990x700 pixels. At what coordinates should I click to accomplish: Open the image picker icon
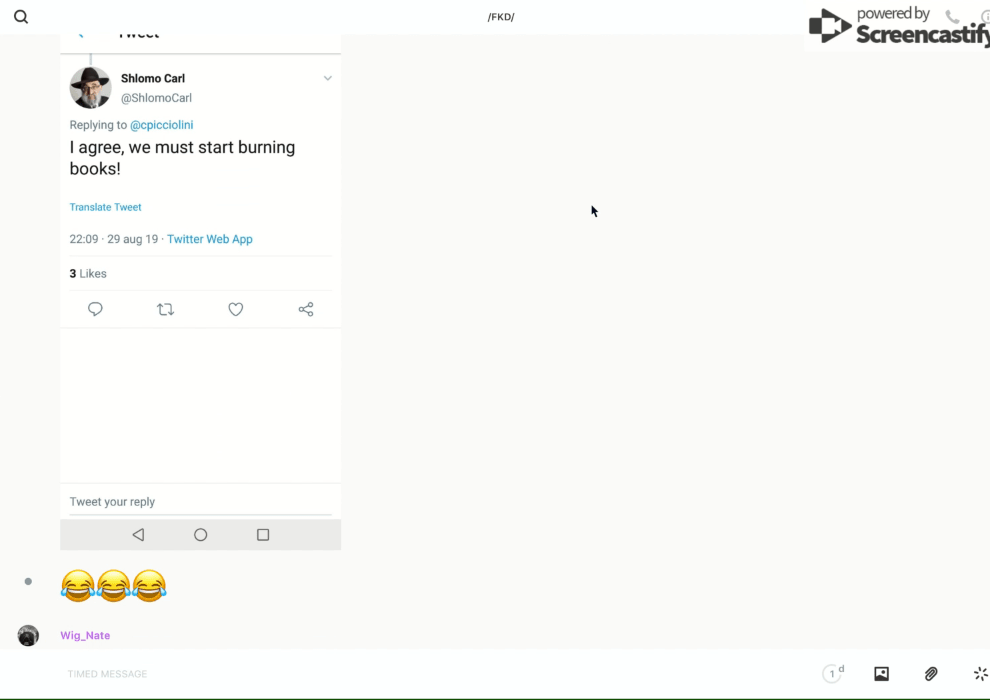click(881, 674)
